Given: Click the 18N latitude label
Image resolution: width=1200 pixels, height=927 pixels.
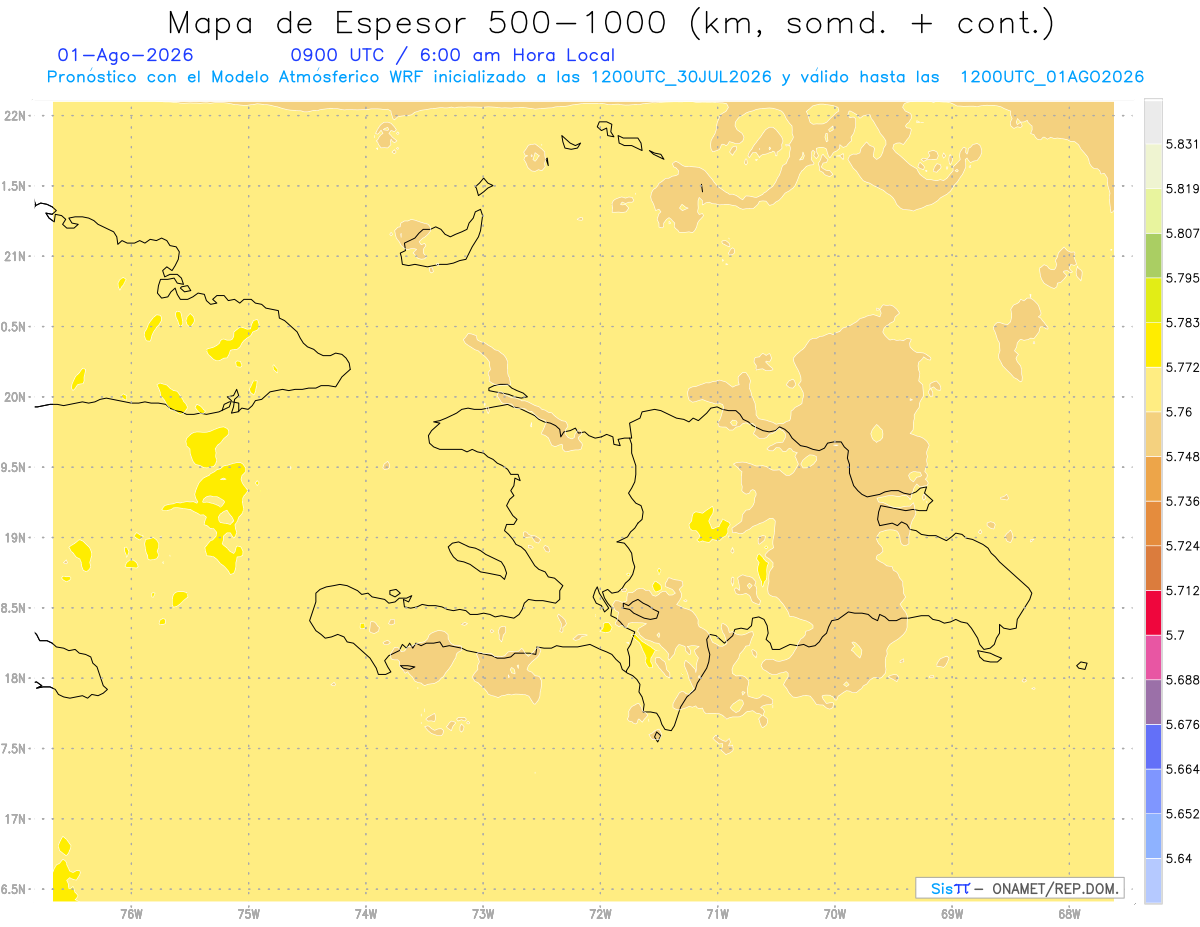Looking at the screenshot, I should (x=15, y=679).
